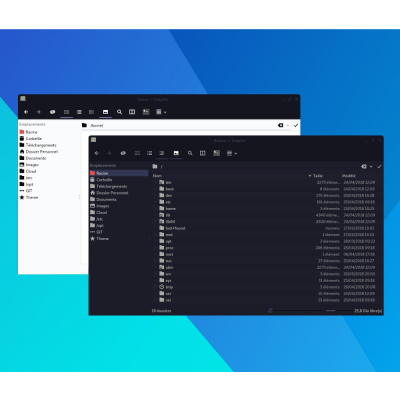400x400 pixels.
Task: Confirm location with checkmark in home window
Action: [296, 125]
